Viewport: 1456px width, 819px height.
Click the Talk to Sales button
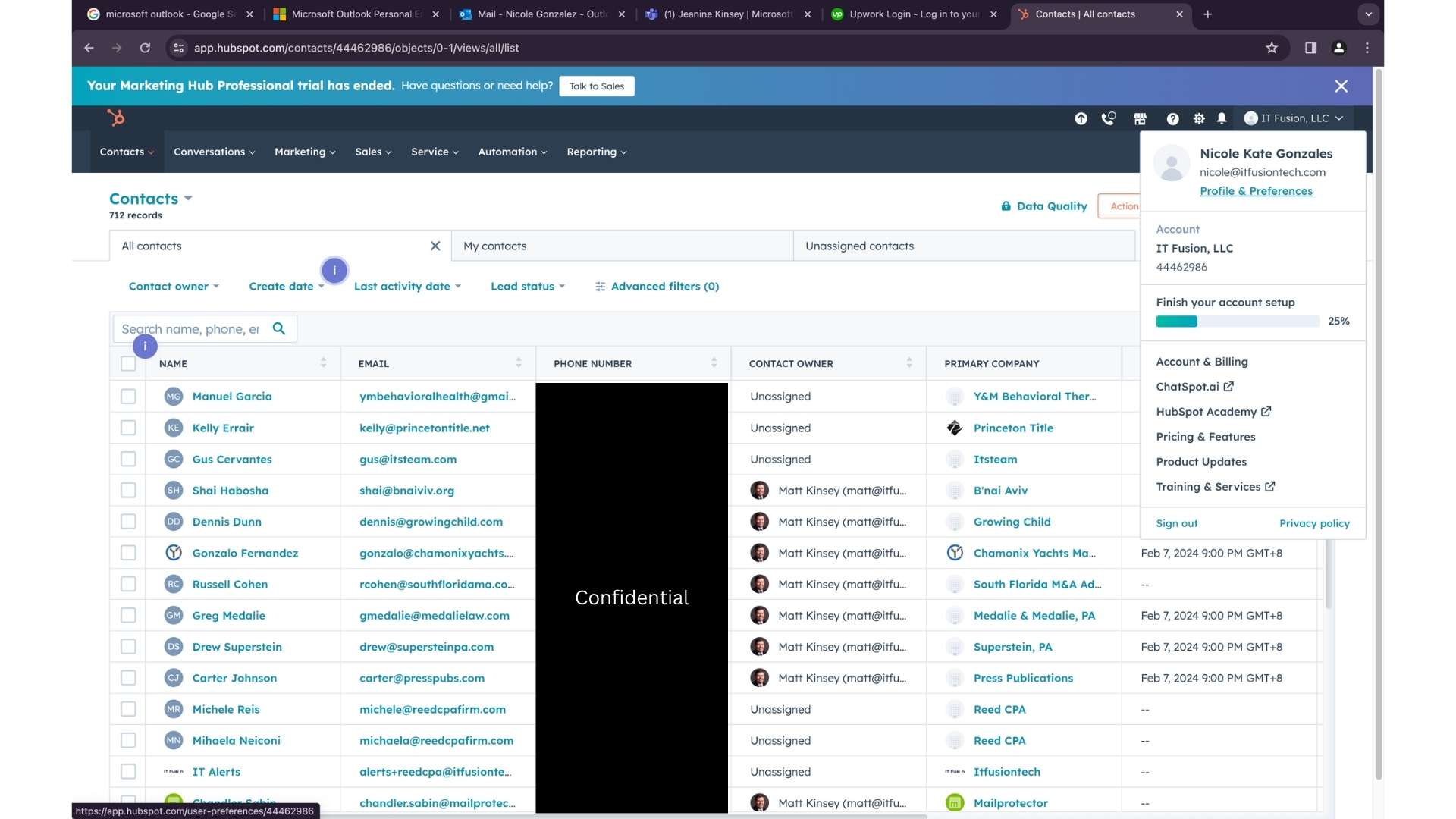[x=597, y=86]
